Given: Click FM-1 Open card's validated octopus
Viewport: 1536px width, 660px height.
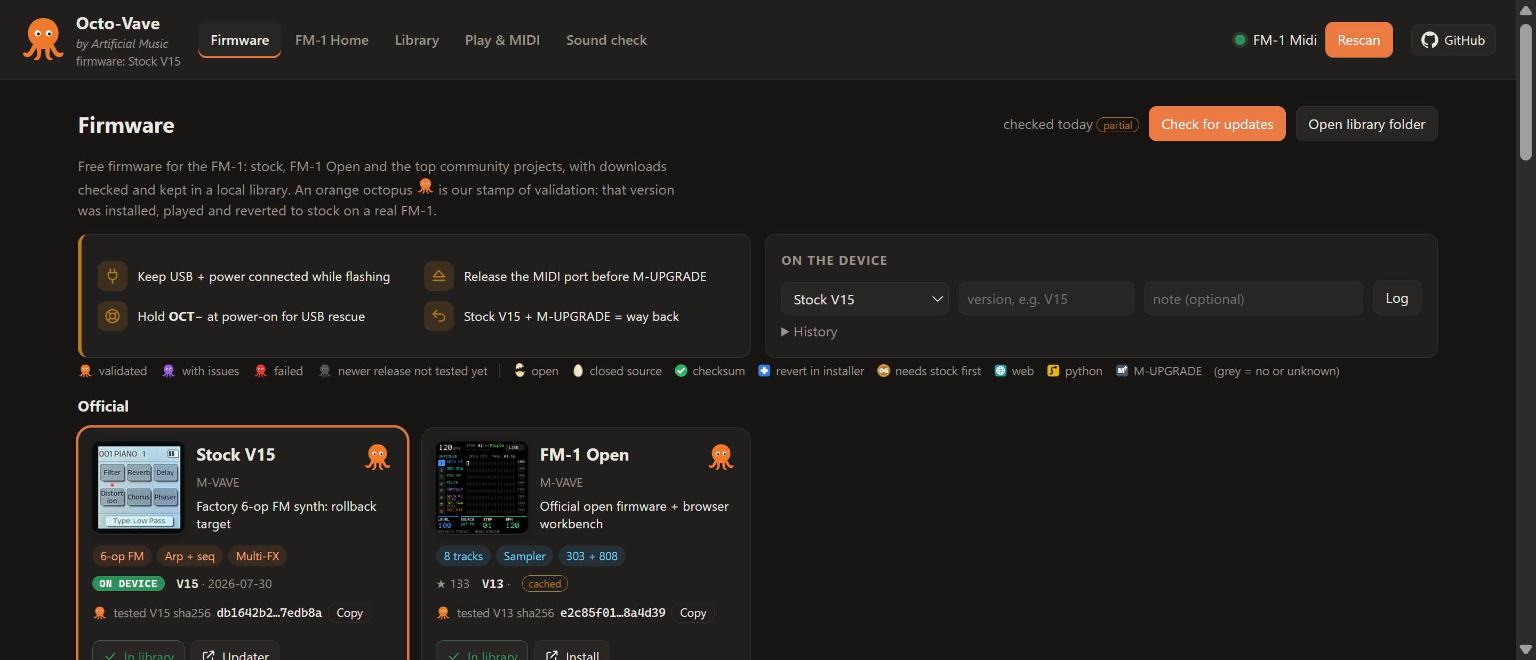Looking at the screenshot, I should 721,457.
